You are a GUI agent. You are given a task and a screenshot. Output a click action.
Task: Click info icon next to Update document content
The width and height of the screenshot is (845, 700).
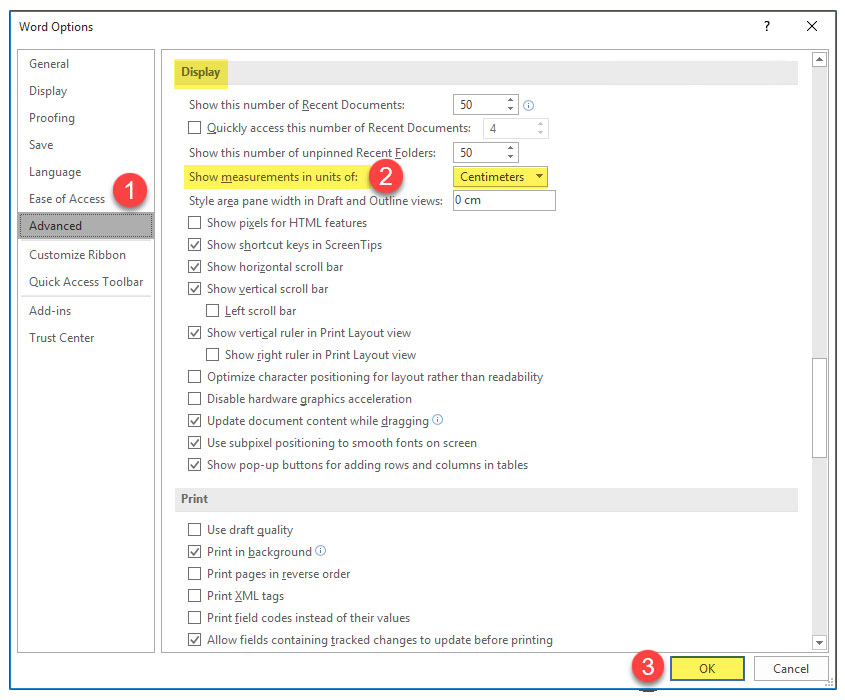tap(438, 420)
